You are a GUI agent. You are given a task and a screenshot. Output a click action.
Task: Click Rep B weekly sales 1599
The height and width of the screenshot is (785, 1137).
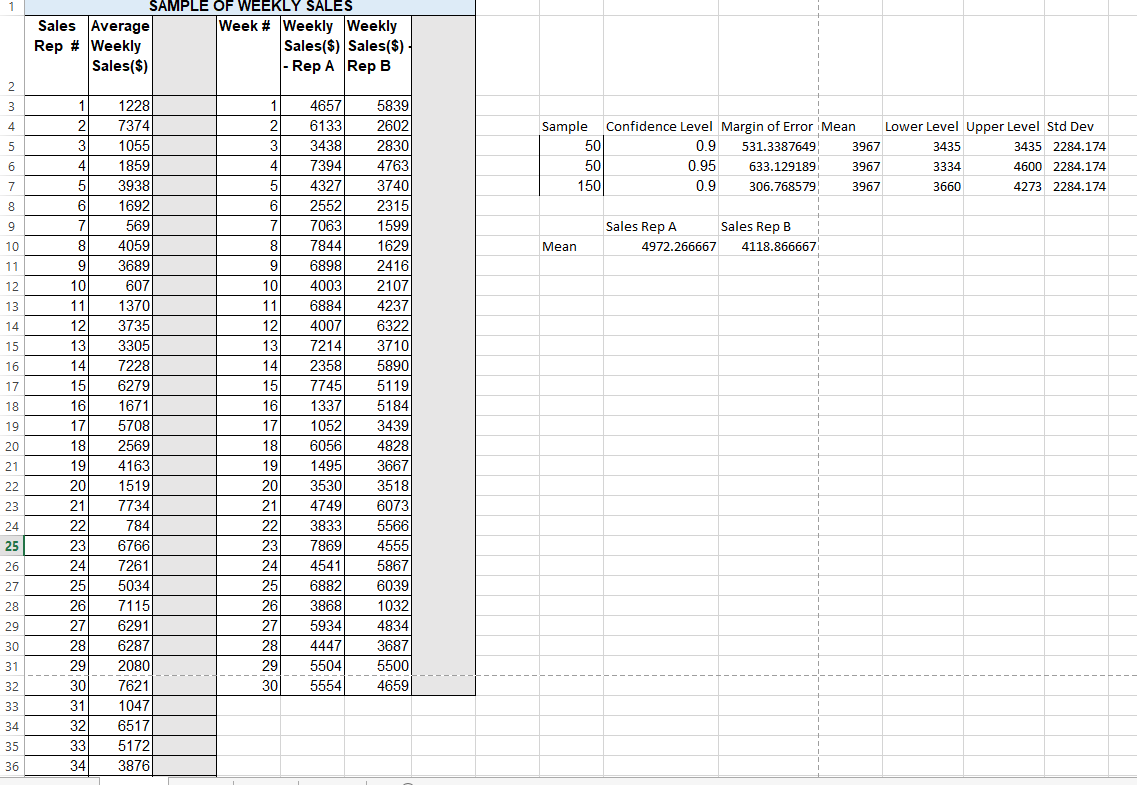coord(378,226)
